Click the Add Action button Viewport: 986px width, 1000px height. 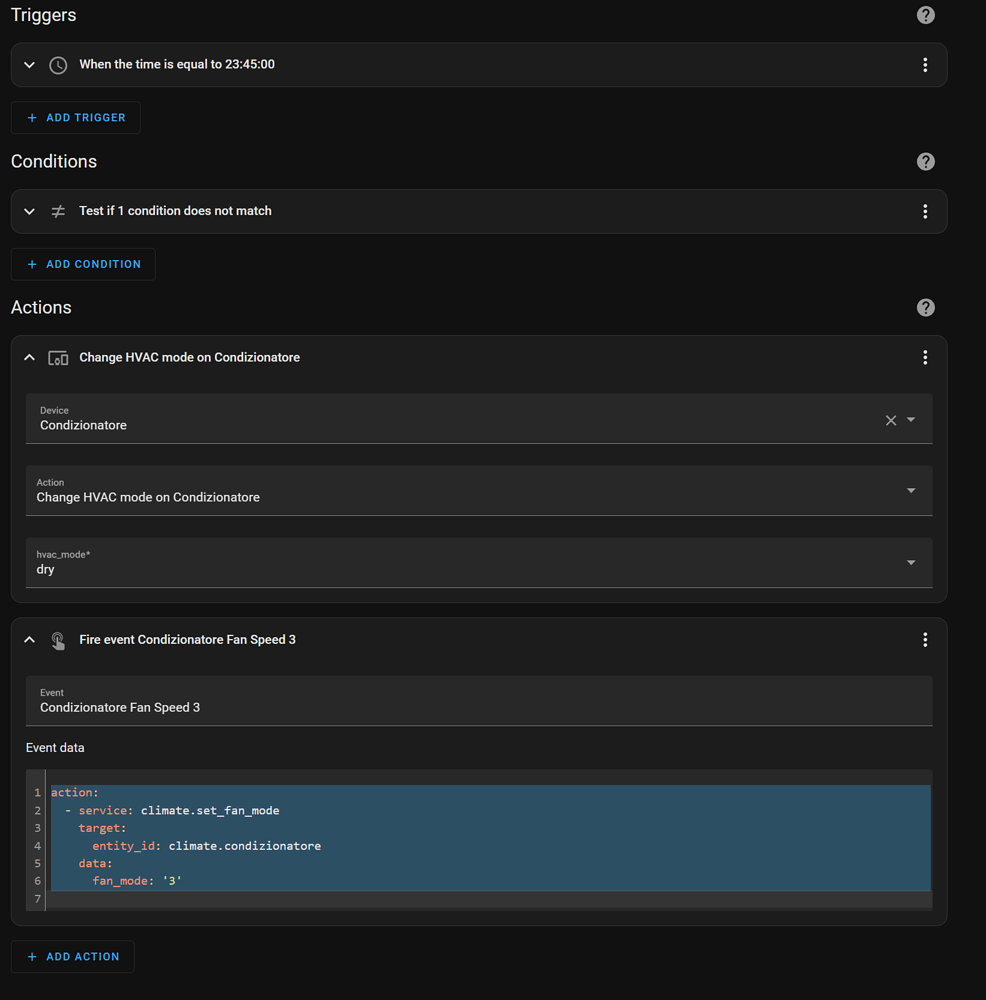(x=72, y=956)
